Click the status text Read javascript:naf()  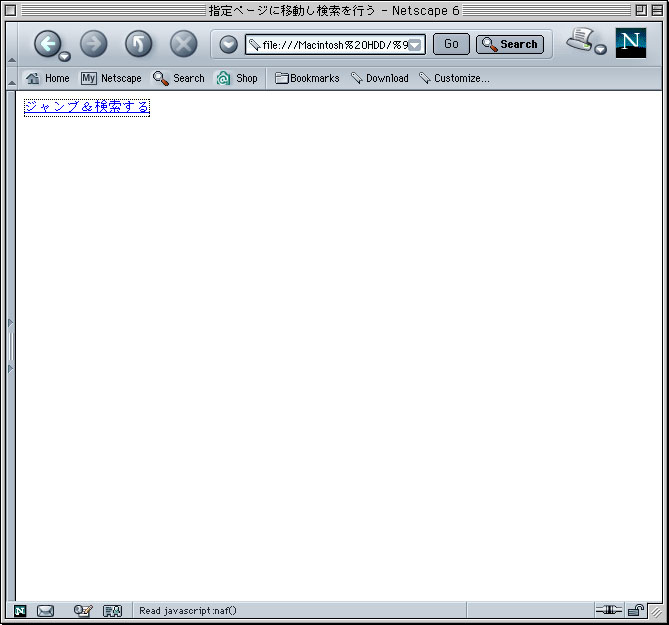tap(188, 611)
